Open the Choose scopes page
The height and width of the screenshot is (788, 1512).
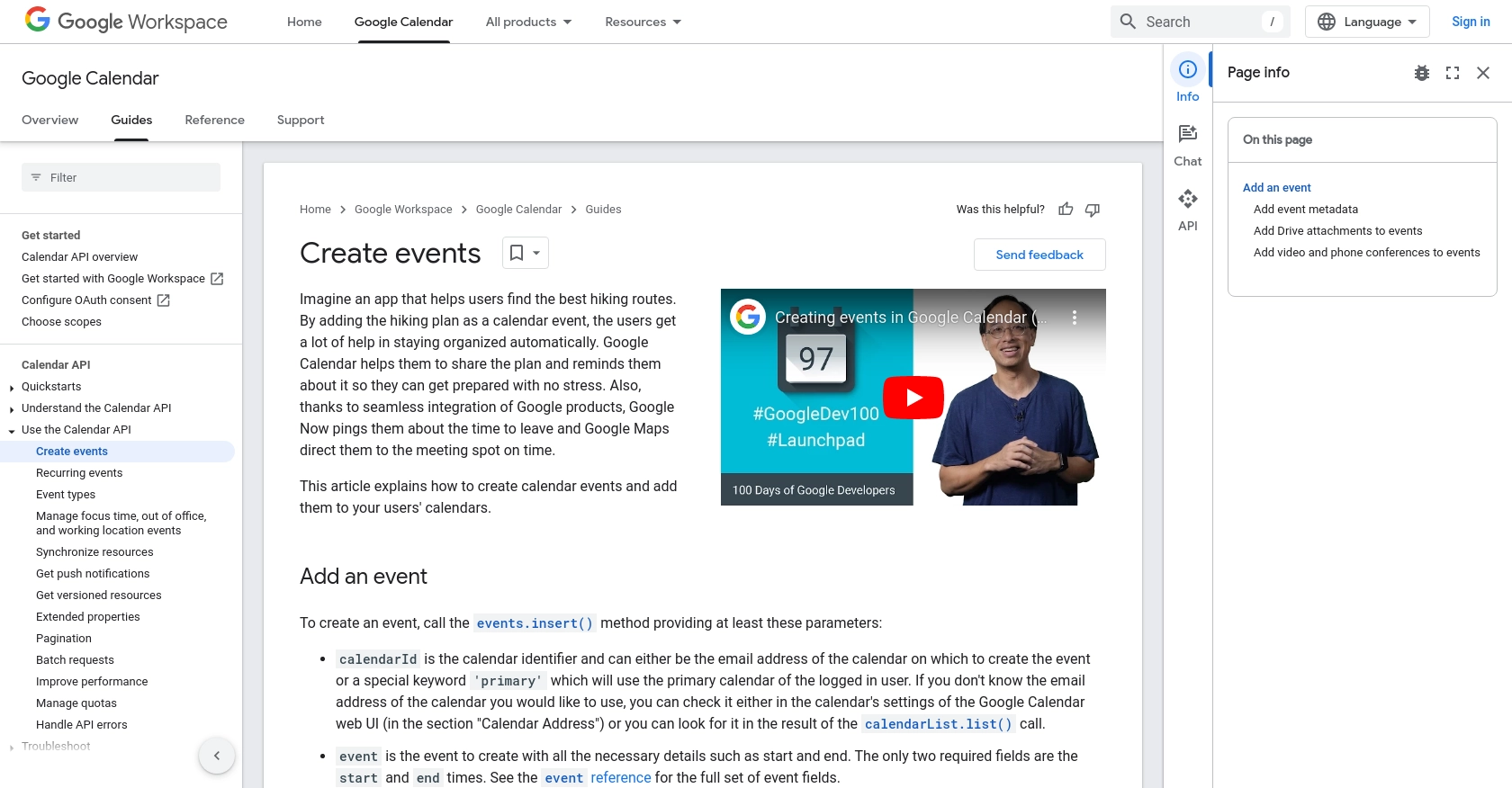pyautogui.click(x=61, y=322)
